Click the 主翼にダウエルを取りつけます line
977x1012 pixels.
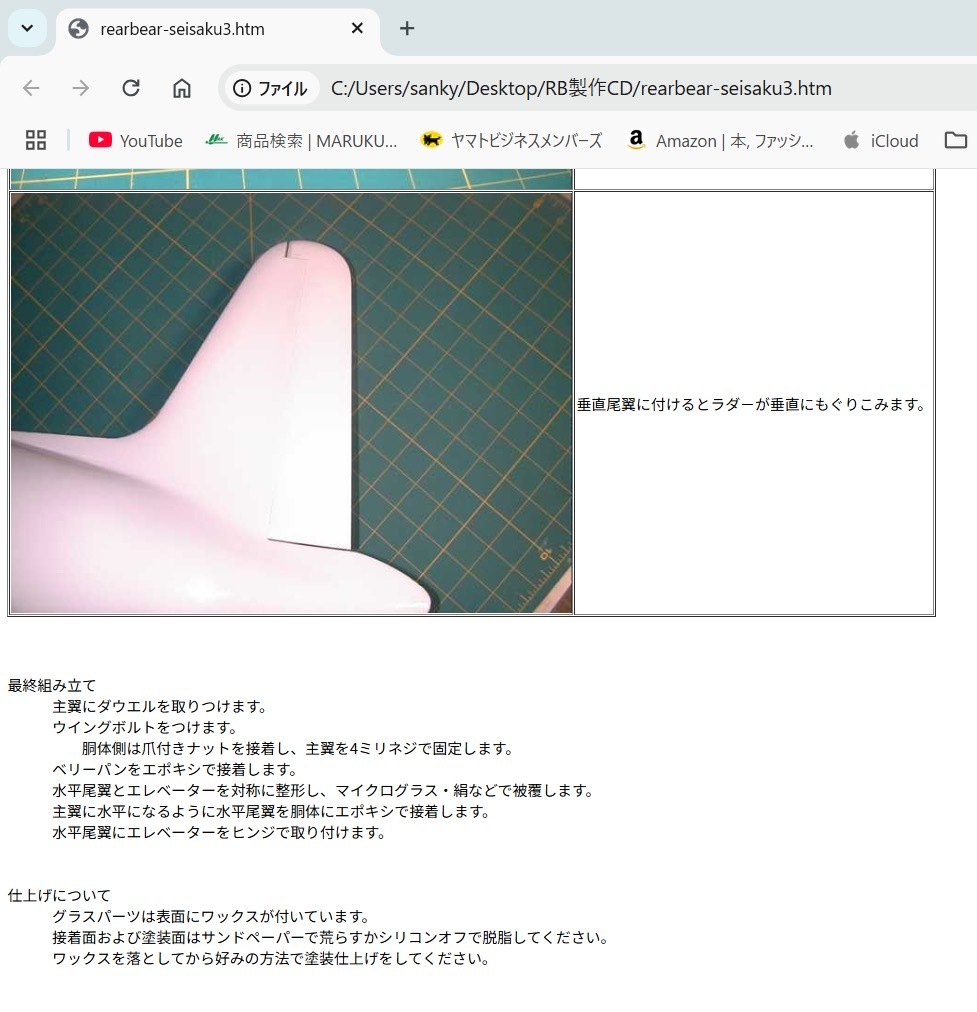click(x=159, y=707)
